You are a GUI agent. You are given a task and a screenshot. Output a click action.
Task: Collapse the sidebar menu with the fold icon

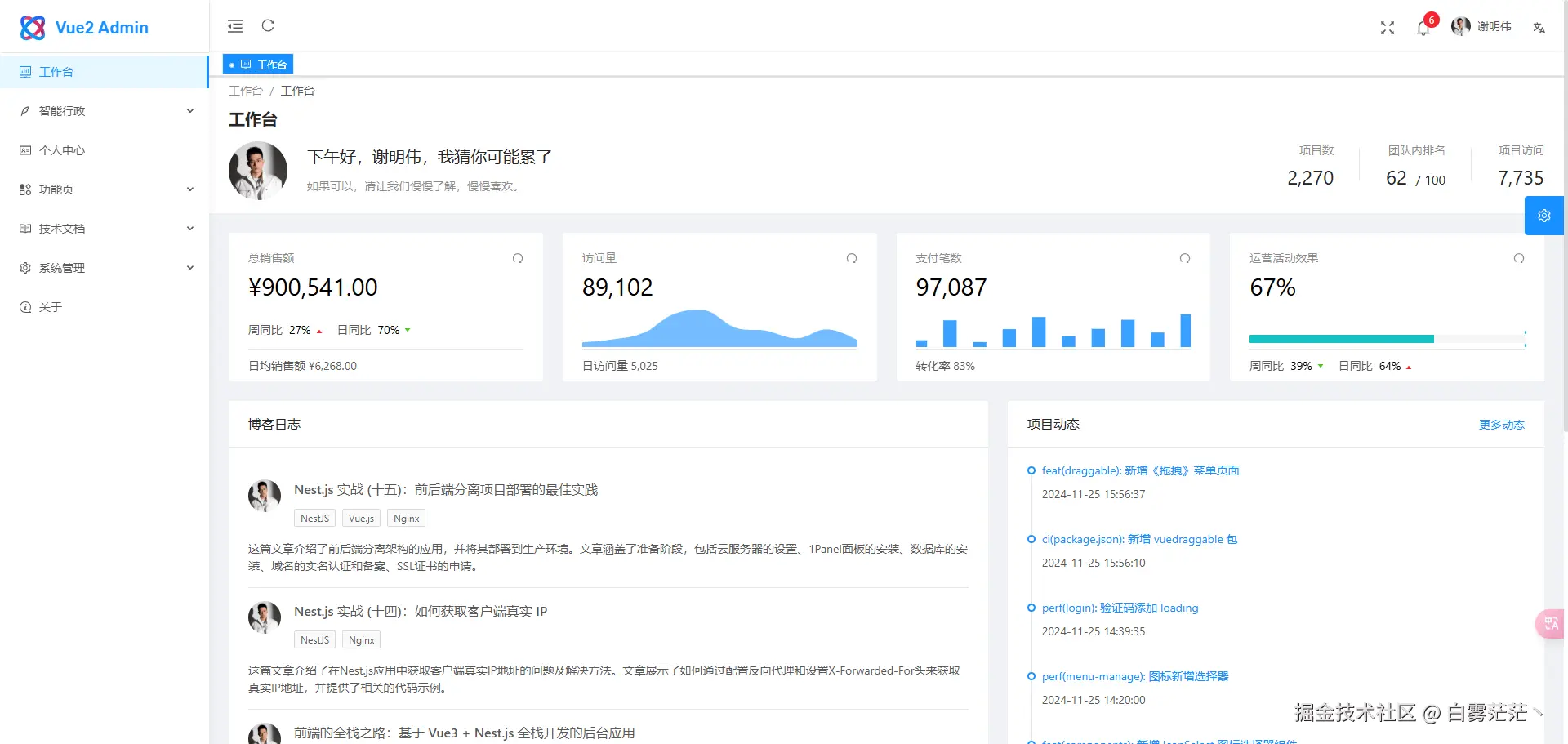(x=235, y=26)
